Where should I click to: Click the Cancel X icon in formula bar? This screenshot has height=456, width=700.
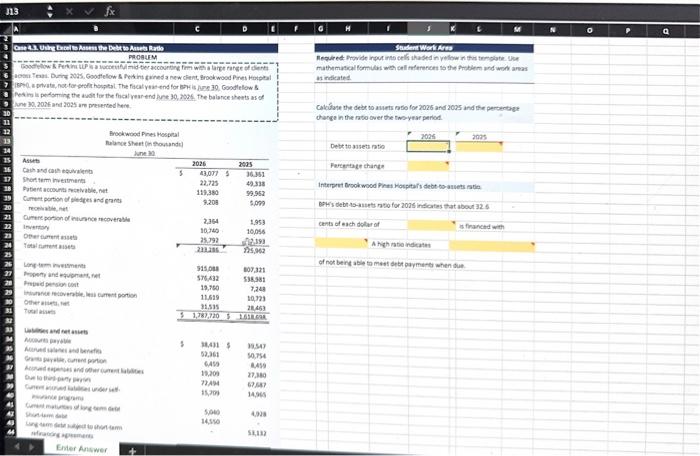[x=69, y=11]
